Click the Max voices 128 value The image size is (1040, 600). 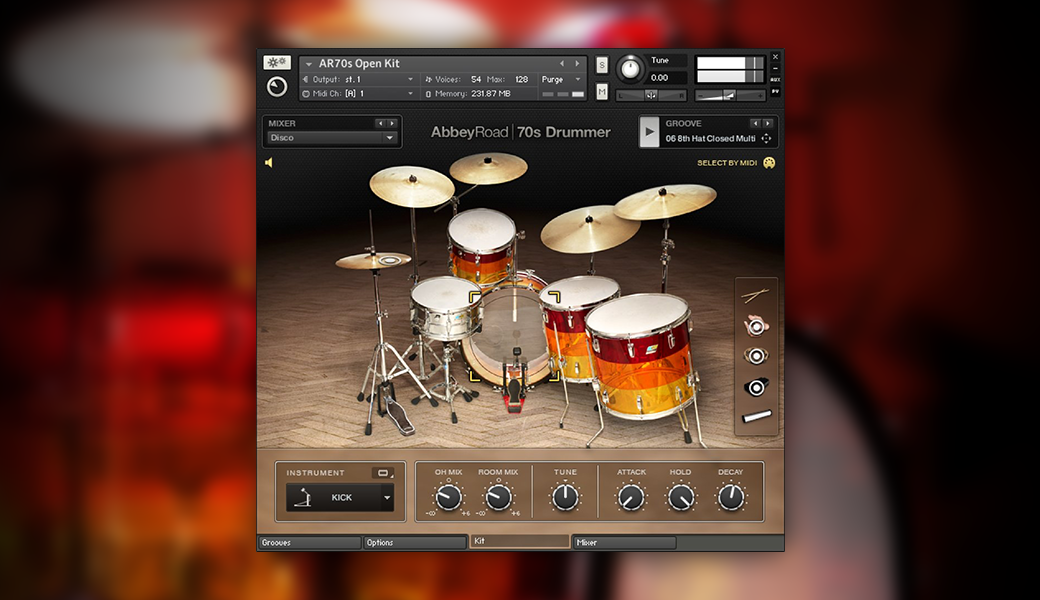point(521,80)
